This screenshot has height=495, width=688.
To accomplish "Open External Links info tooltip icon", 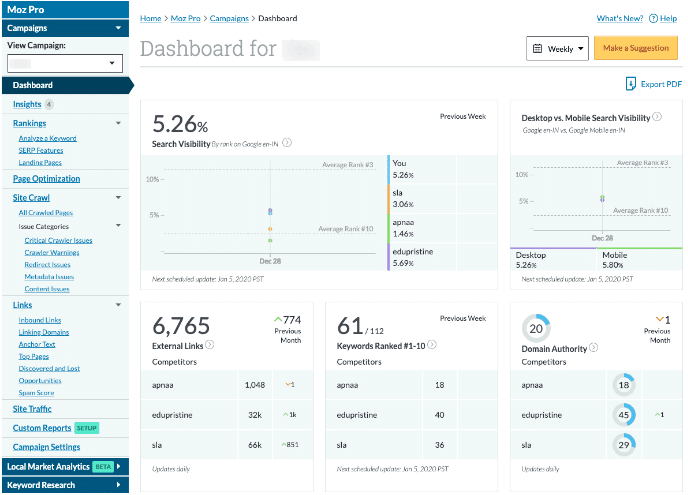I will 210,345.
